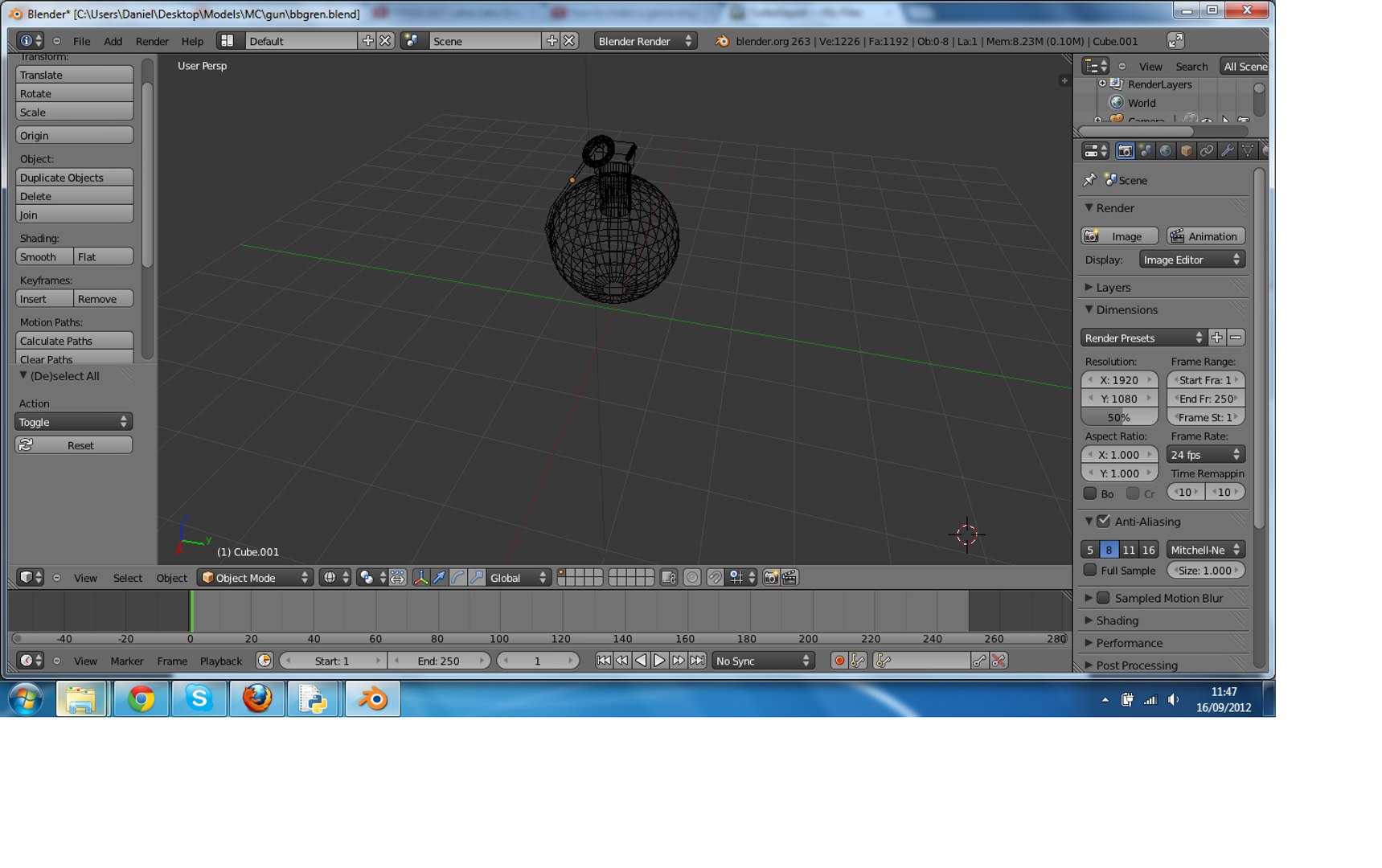Screen dimensions: 1382x868
Task: Click the Resolution X: 1920 field
Action: [x=1119, y=379]
